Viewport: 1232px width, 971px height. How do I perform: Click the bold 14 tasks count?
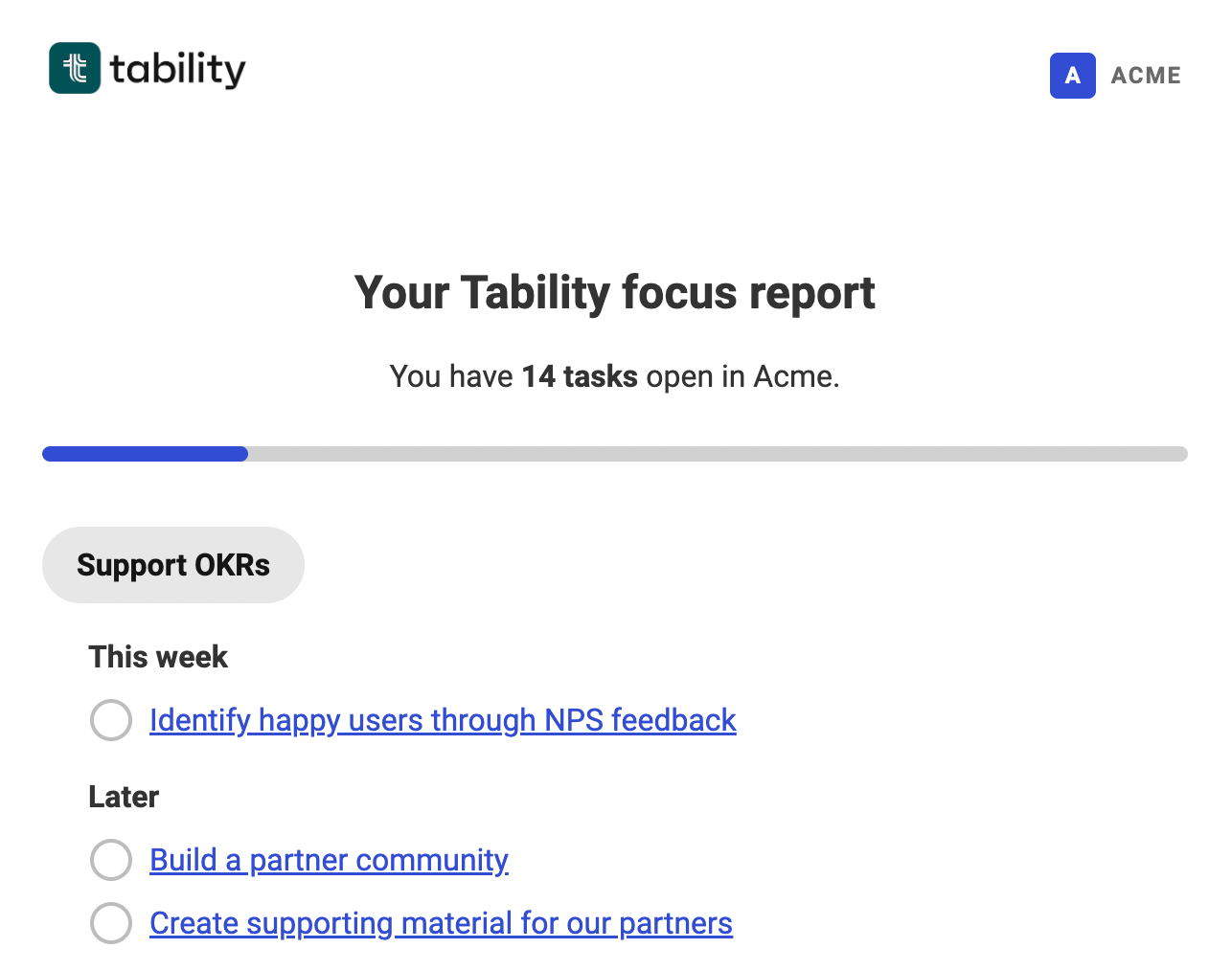(580, 376)
